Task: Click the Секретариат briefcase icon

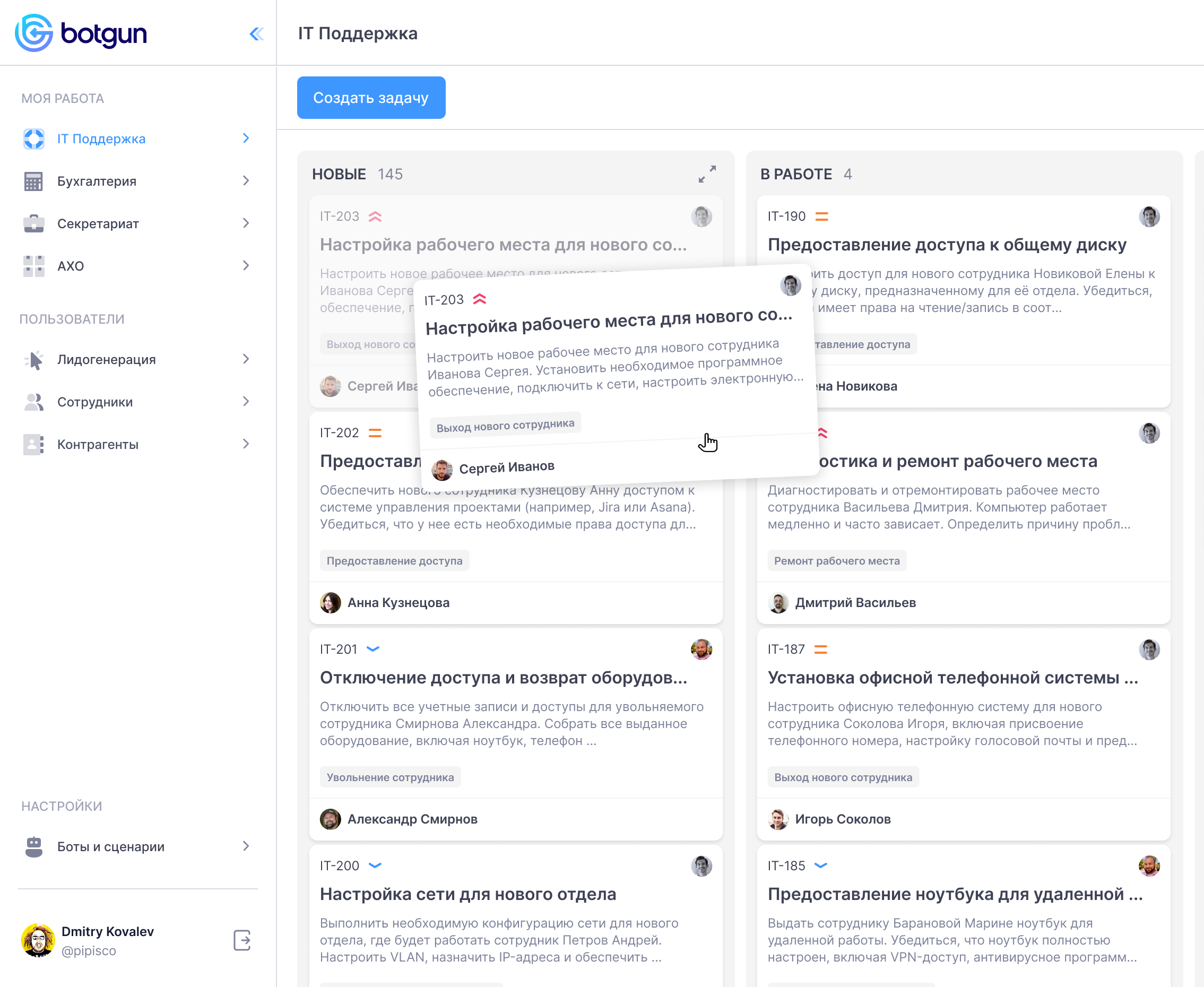Action: coord(34,223)
